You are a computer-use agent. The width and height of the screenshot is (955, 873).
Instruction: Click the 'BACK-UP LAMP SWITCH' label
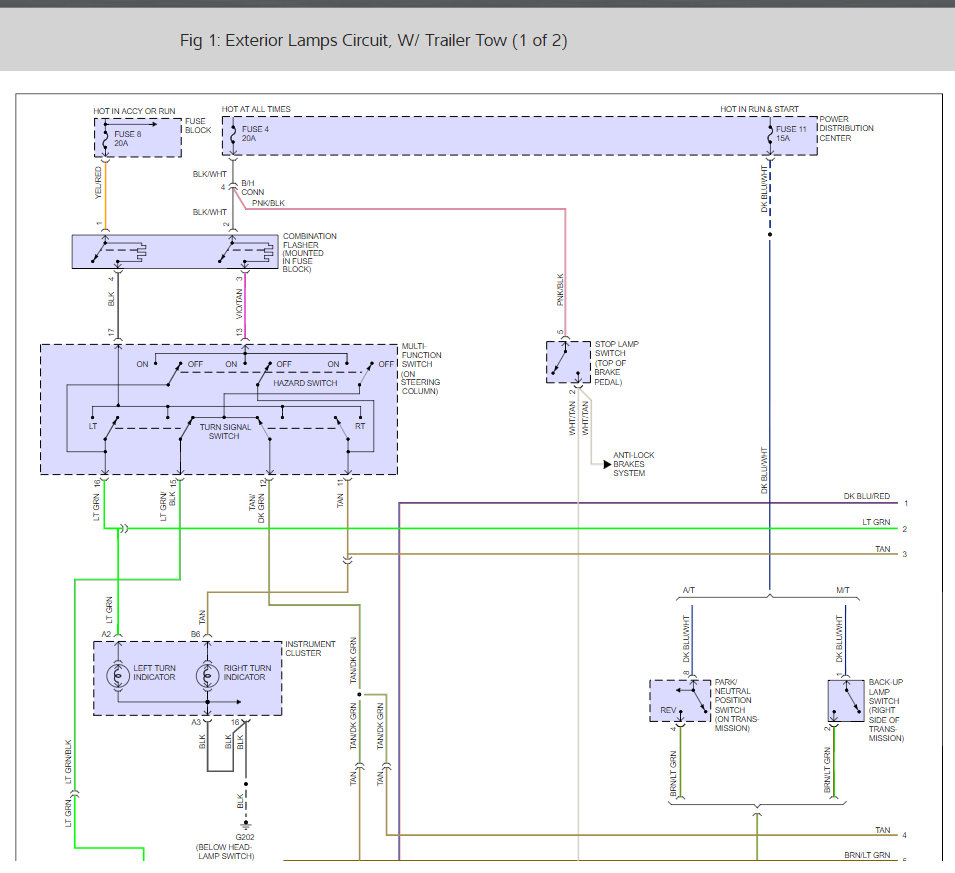[x=886, y=710]
